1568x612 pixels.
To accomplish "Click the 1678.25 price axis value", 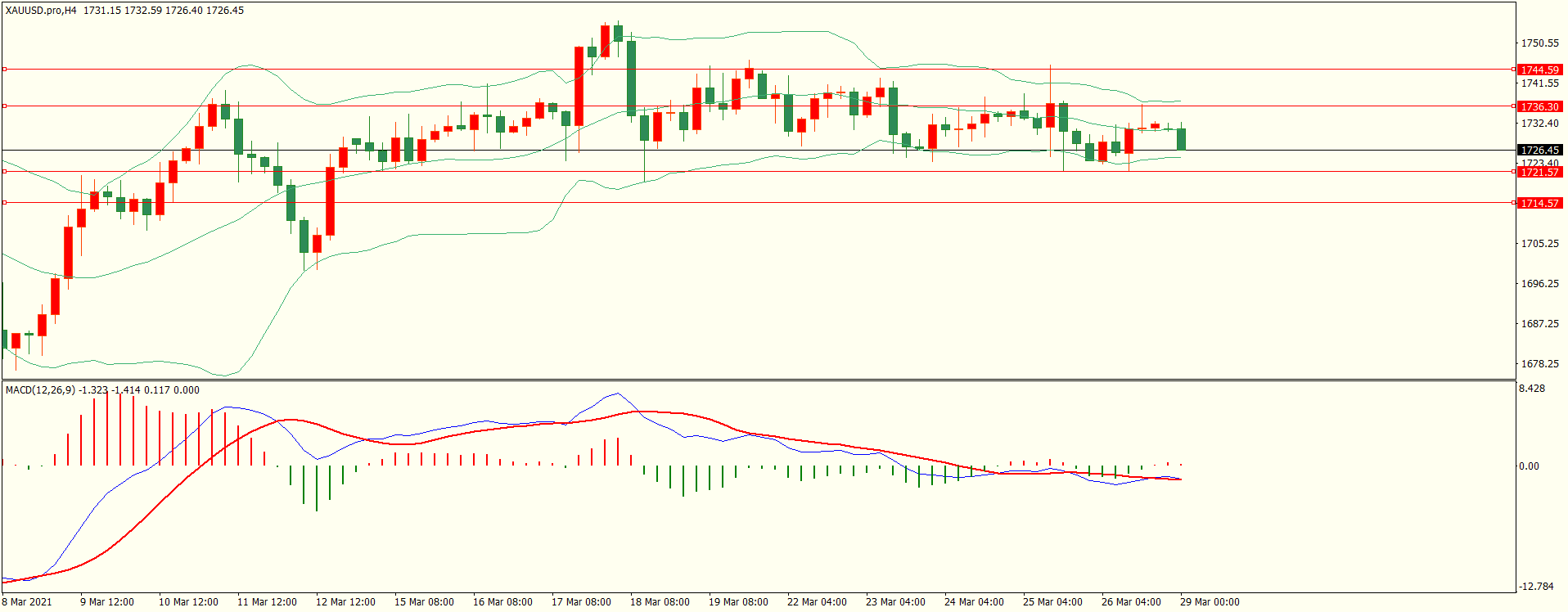I will 1539,363.
